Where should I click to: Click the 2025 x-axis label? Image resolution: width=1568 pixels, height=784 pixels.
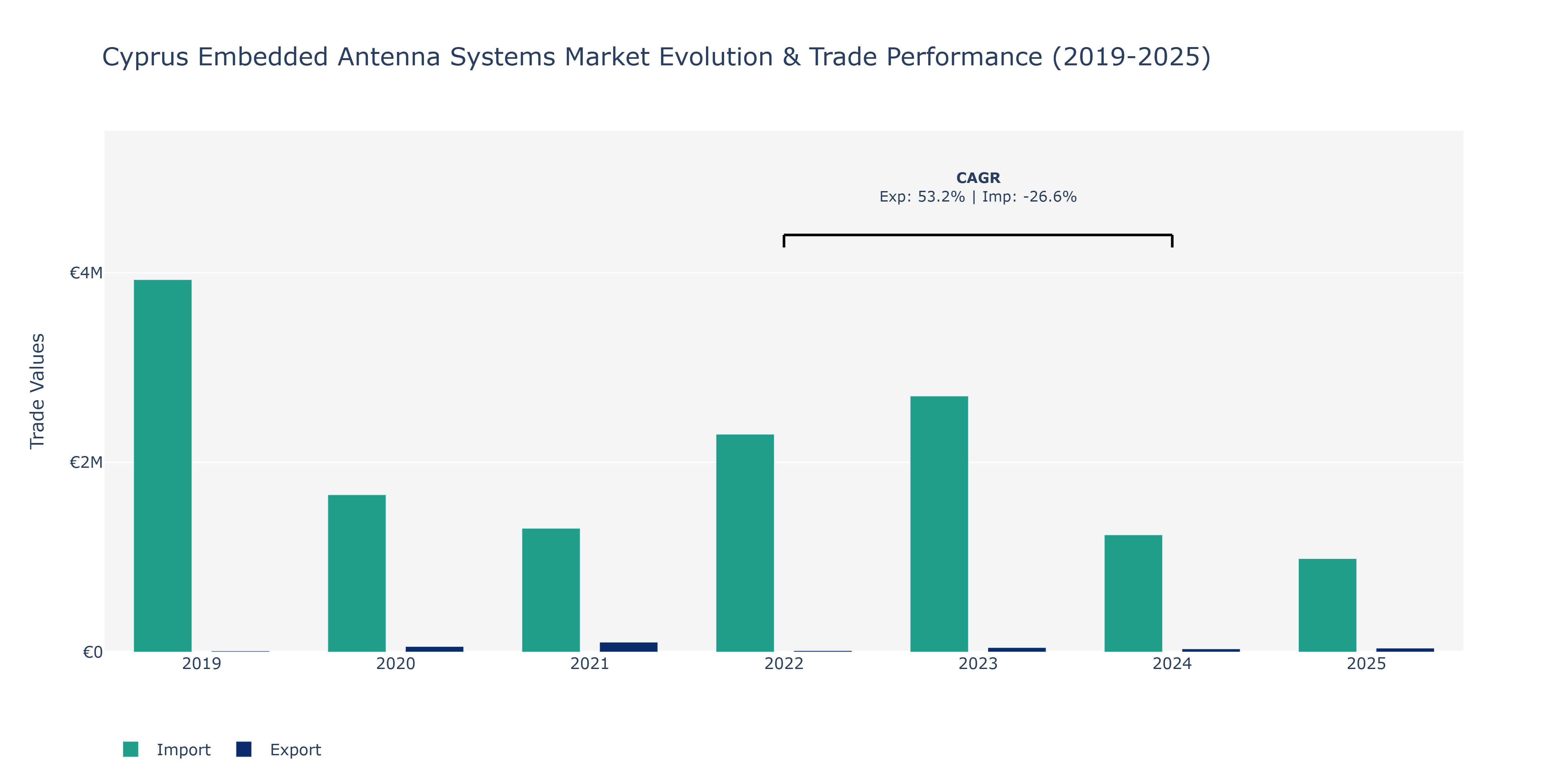[1366, 663]
